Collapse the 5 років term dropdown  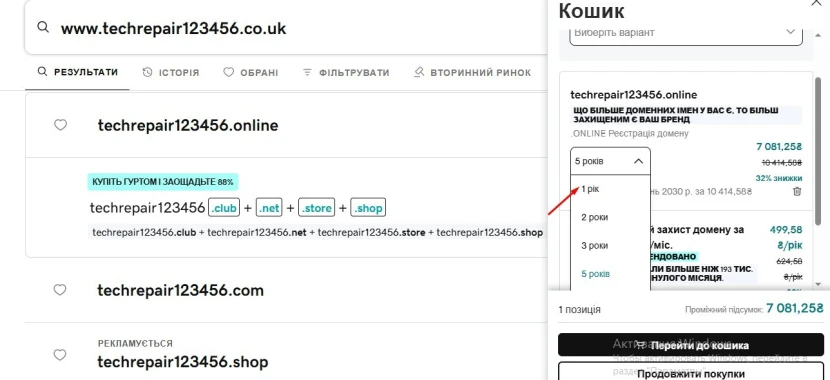[x=610, y=161]
